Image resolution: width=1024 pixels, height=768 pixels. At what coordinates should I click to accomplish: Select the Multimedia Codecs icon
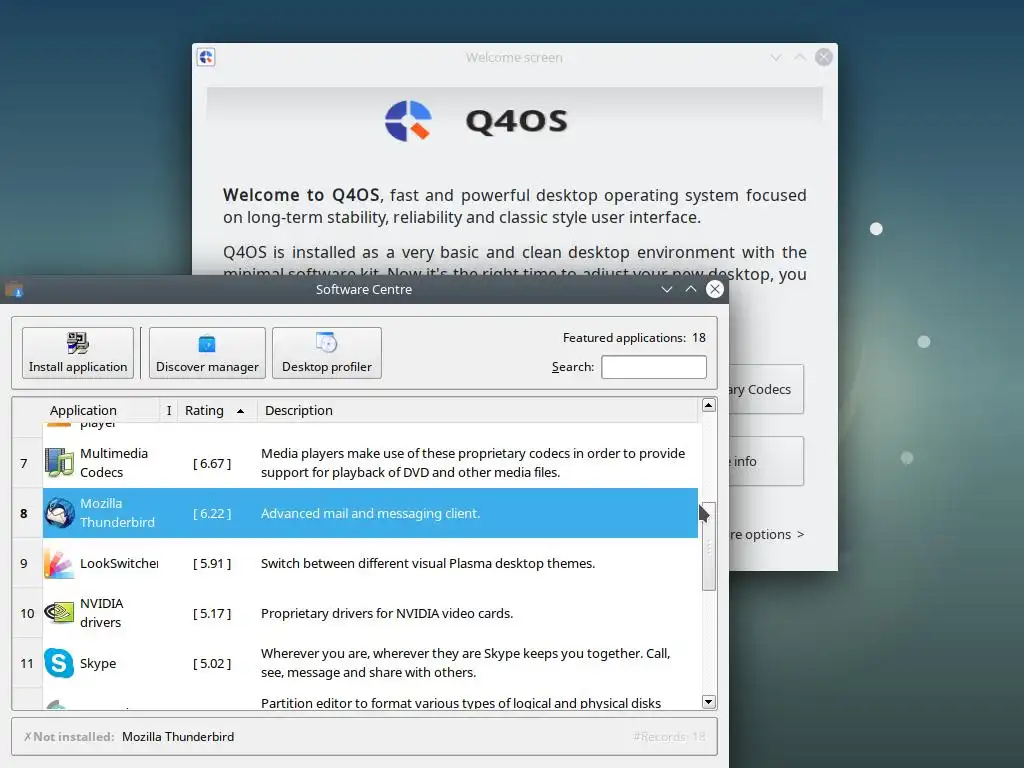[x=59, y=462]
